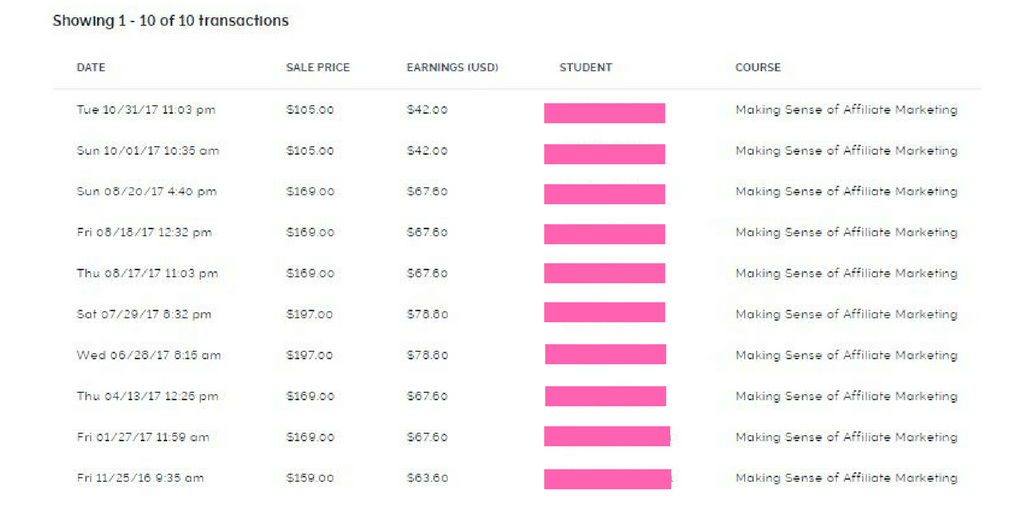Open the pink redacted student on Sat 07/29/17
Image resolution: width=1024 pixels, height=512 pixels.
[x=605, y=312]
